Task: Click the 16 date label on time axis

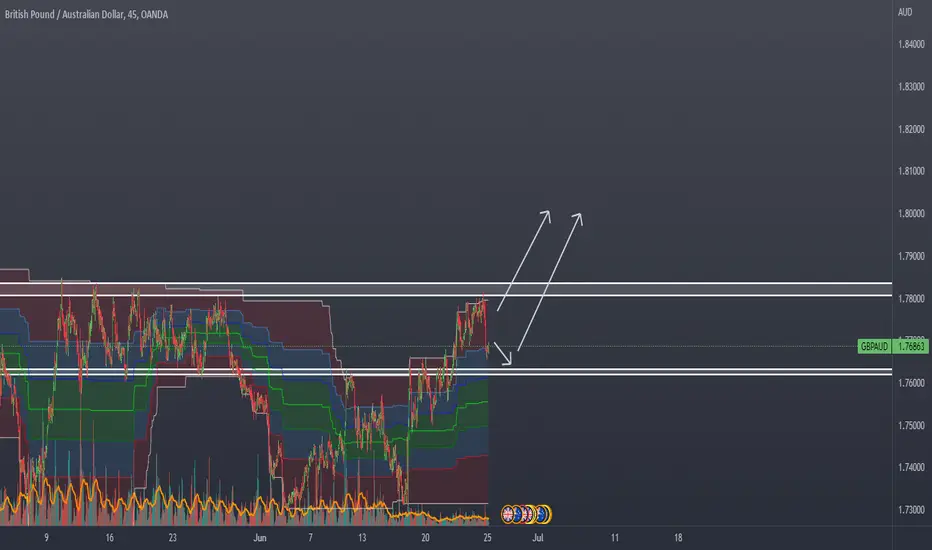Action: tap(109, 538)
